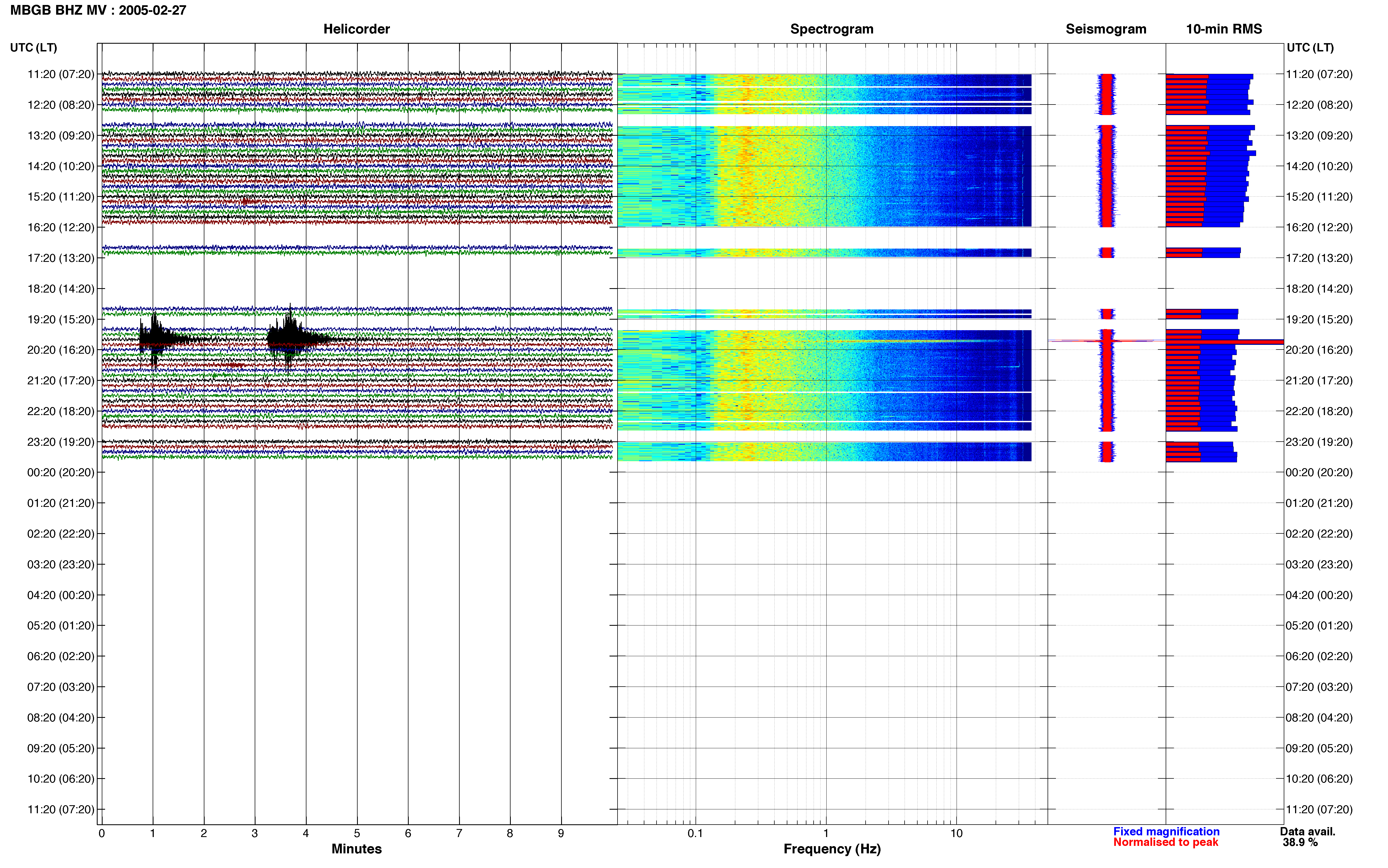Screen dimensions: 1388x868
Task: Click the 9 tick on the Minutes axis
Action: point(561,833)
